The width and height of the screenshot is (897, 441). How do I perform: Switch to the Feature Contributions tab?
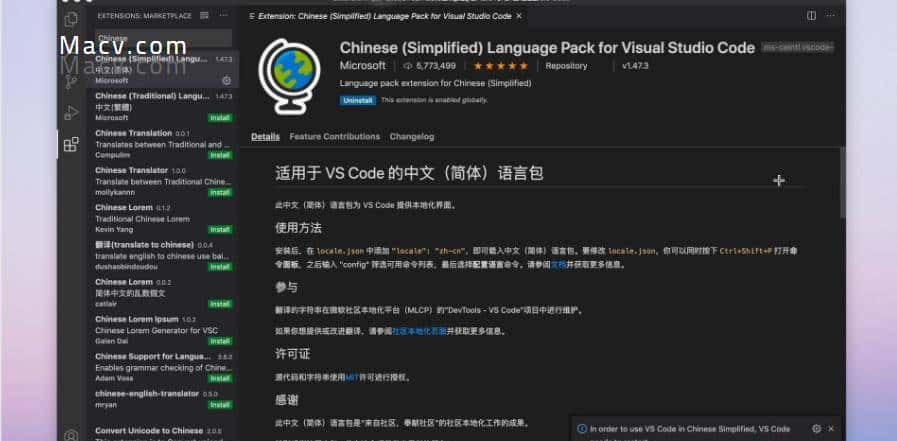[335, 137]
